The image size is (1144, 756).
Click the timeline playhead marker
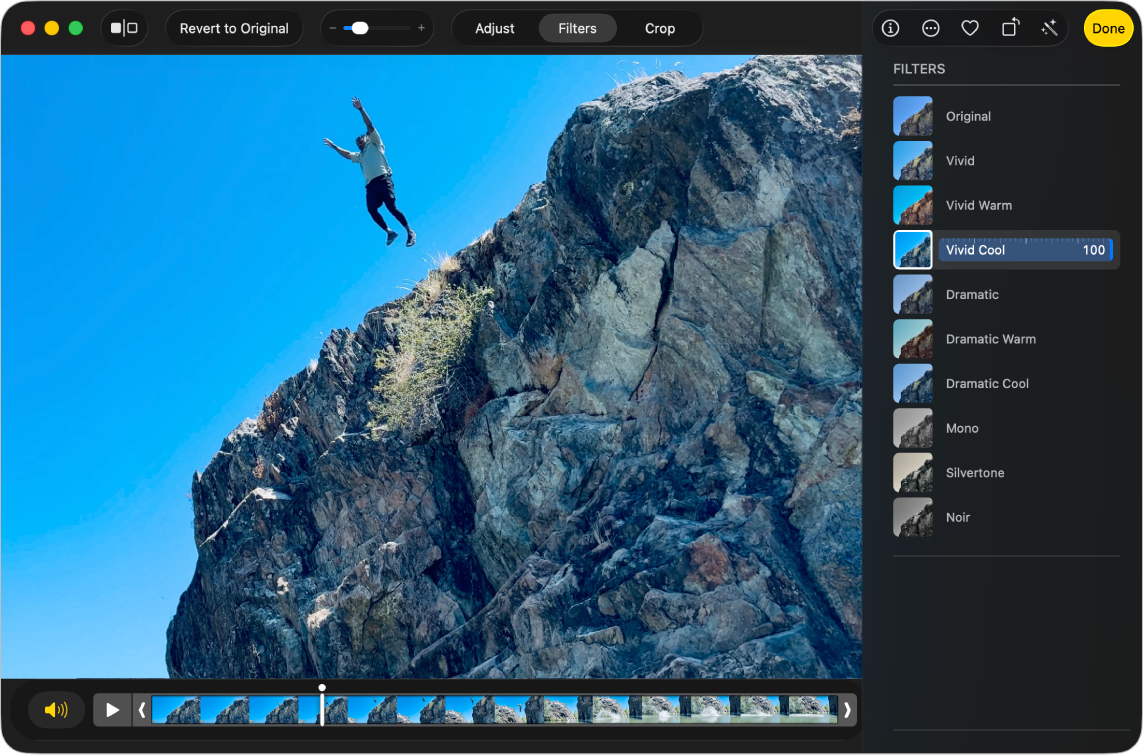(322, 688)
